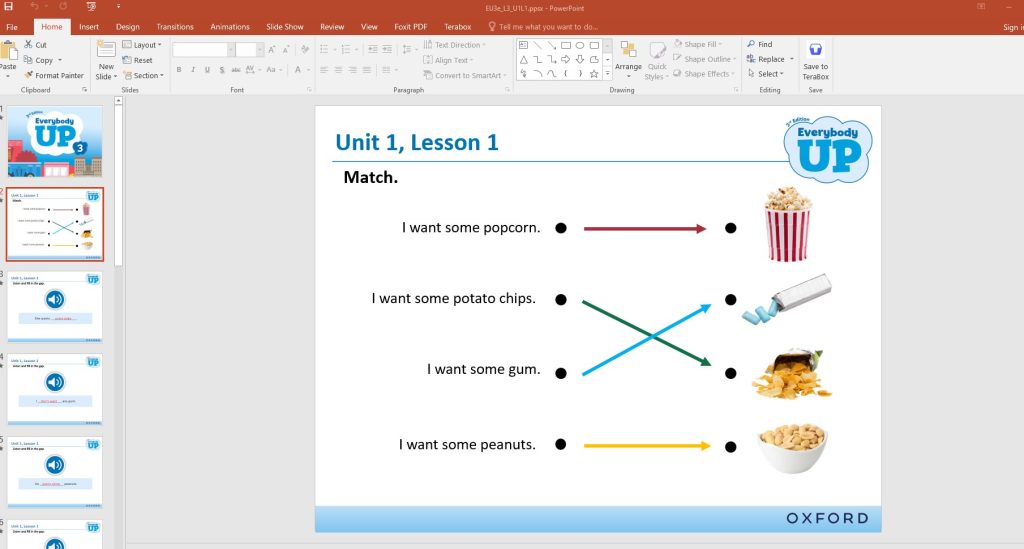This screenshot has height=549, width=1024.
Task: Open Shape Fill color options
Action: pyautogui.click(x=698, y=44)
